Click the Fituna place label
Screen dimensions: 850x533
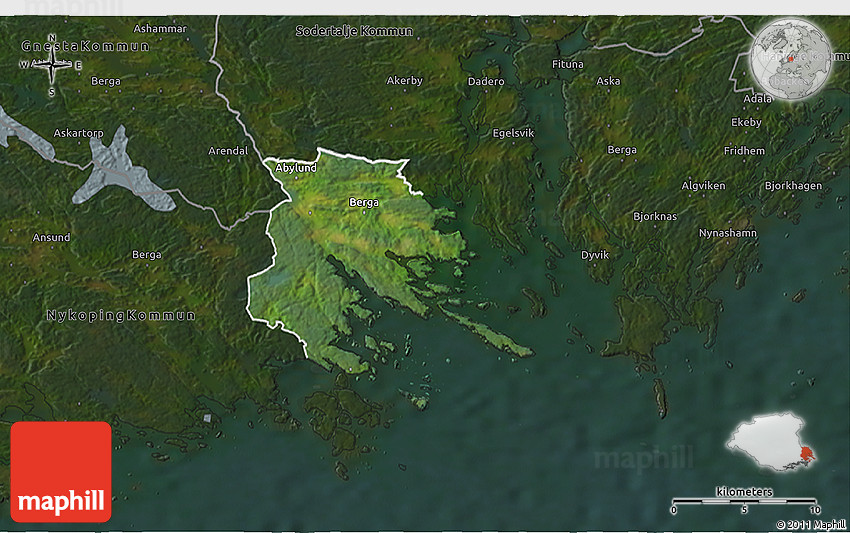coord(567,64)
